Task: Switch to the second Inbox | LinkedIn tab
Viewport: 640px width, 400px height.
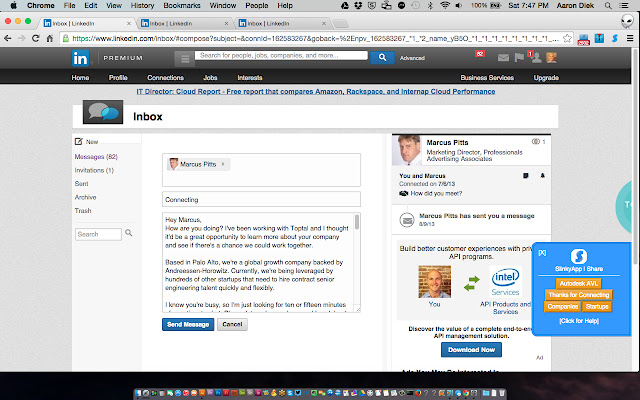Action: pos(184,23)
